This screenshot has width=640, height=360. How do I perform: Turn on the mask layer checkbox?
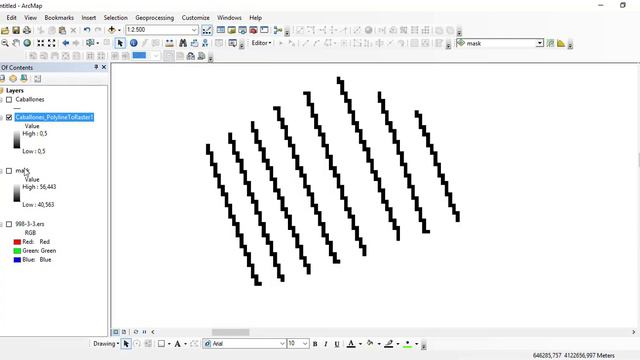click(x=9, y=171)
